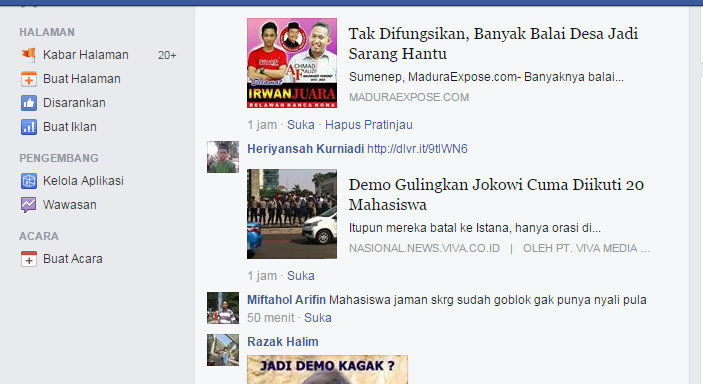Open the Buat Iklan link

[69, 127]
